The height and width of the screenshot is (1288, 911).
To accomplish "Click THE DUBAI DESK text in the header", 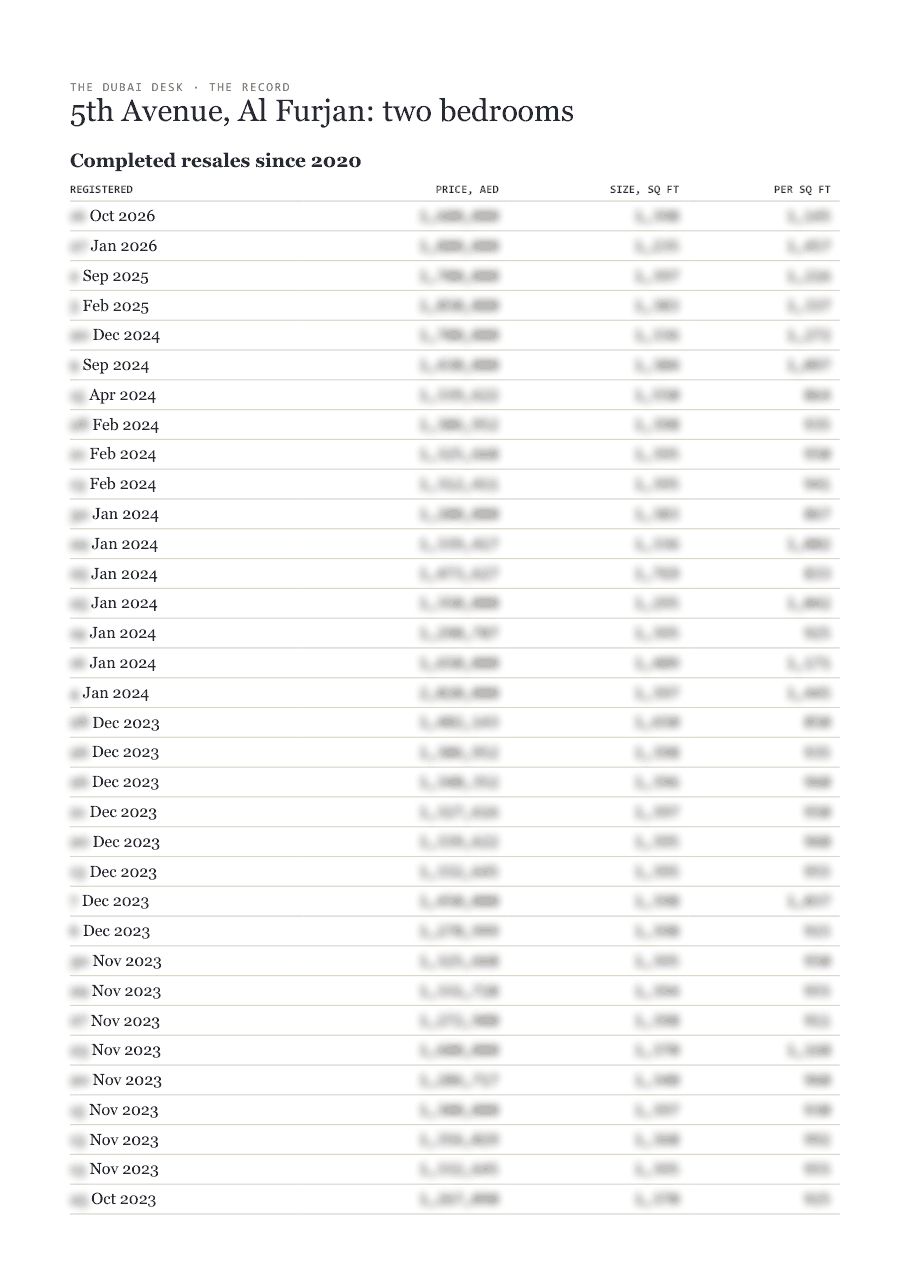I will (x=127, y=87).
